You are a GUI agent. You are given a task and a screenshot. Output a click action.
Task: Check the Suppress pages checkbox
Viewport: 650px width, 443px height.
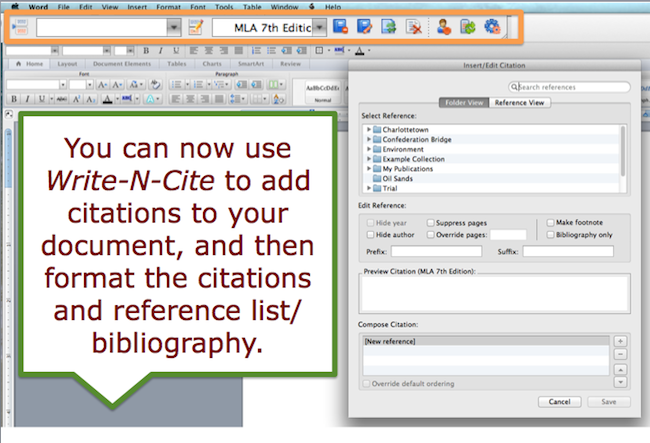431,223
